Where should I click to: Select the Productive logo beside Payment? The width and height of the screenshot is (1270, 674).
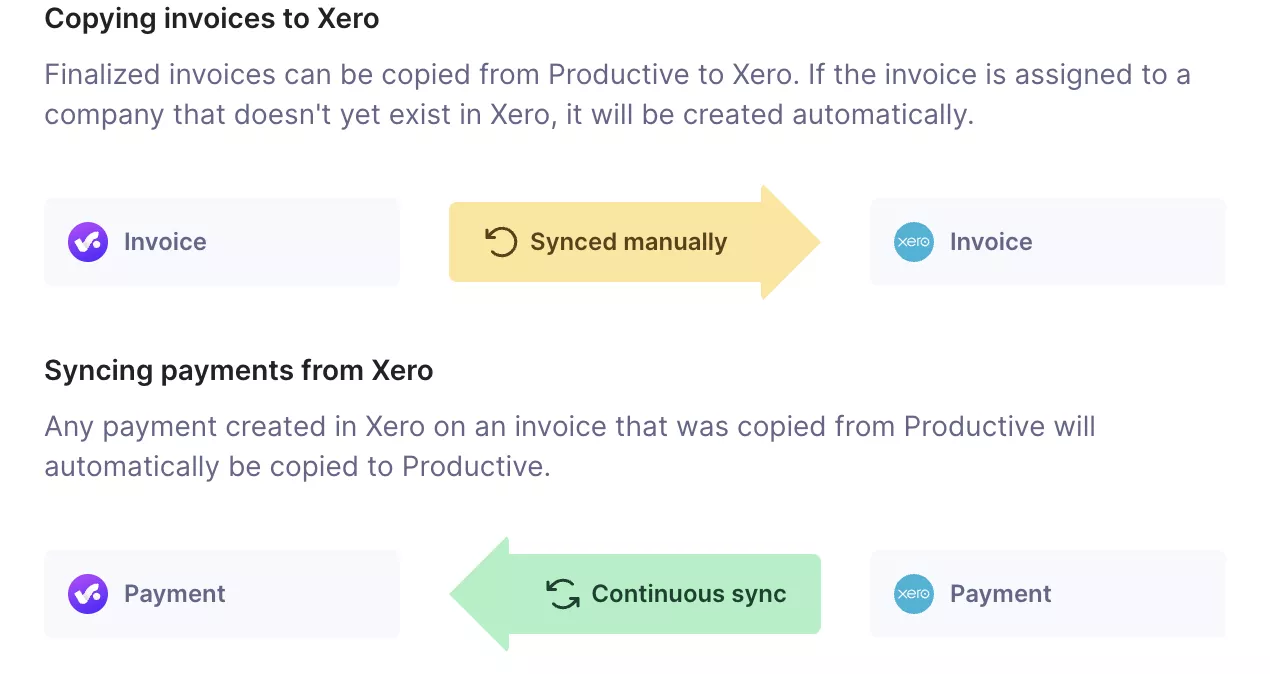coord(88,594)
